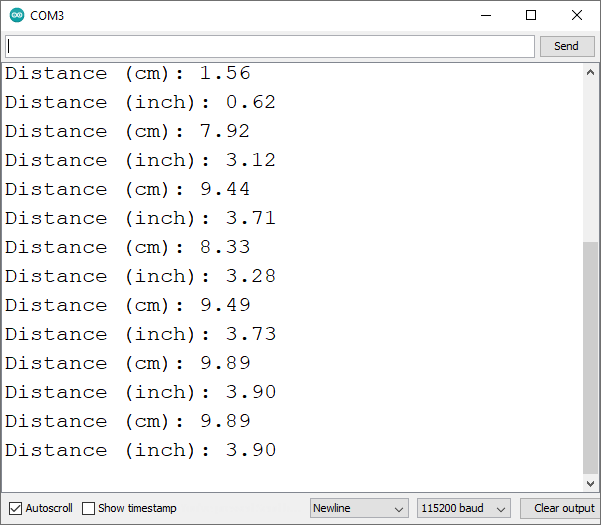Viewport: 601px width, 525px height.
Task: Close the COM3 serial monitor window
Action: tap(577, 16)
